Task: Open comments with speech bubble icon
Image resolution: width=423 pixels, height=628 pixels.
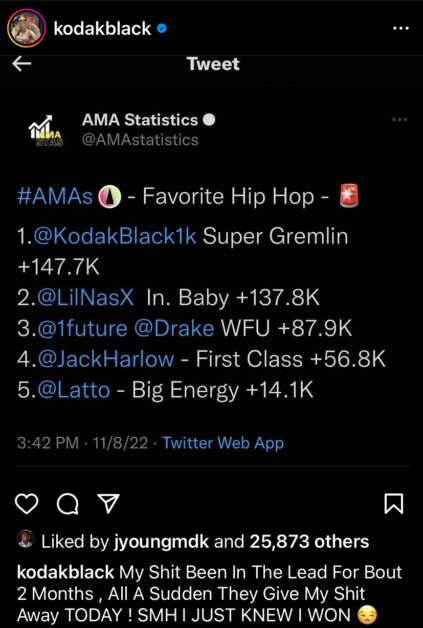Action: 68,504
